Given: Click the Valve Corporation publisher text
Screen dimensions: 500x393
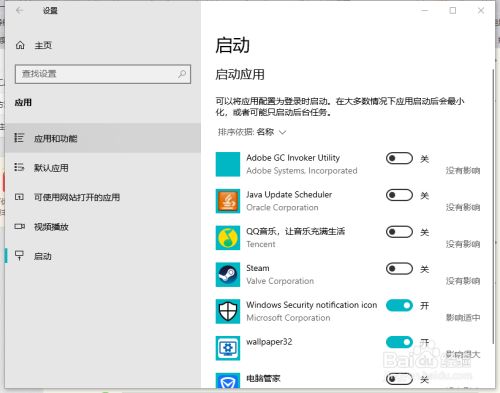Looking at the screenshot, I should click(280, 281).
